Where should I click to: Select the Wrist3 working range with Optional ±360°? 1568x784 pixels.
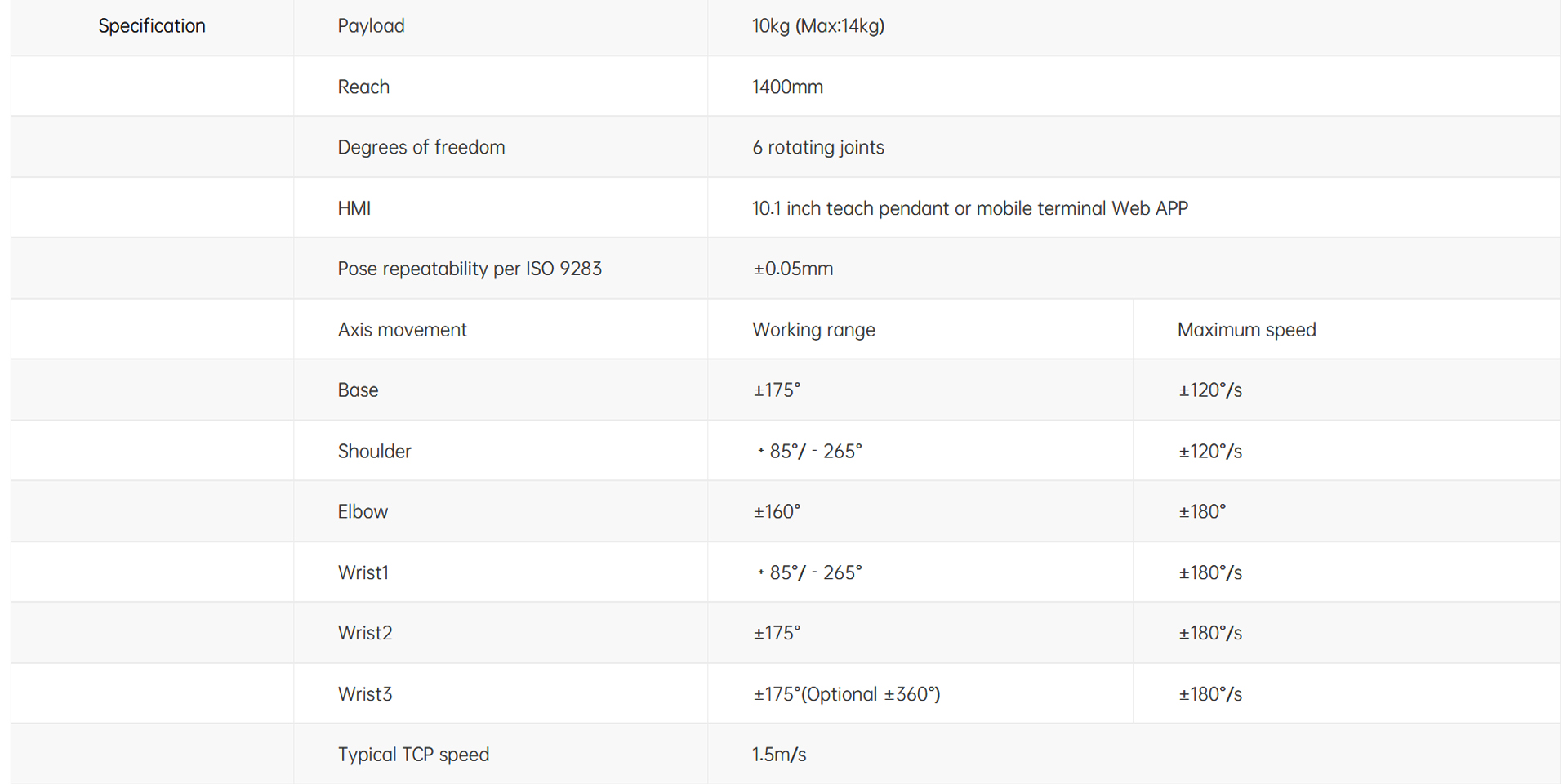[x=846, y=694]
